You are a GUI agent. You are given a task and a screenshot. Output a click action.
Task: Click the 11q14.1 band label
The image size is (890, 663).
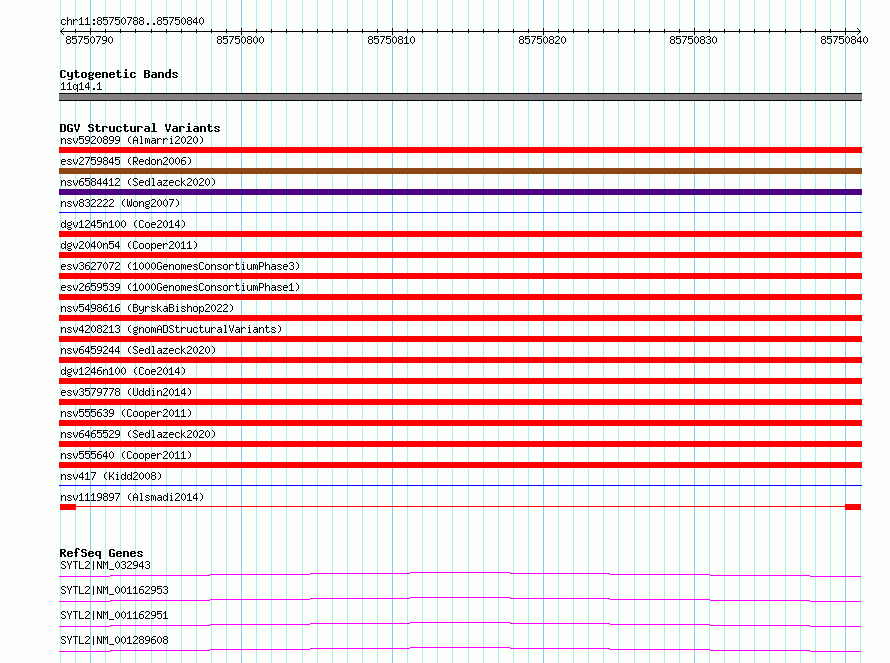[x=81, y=86]
